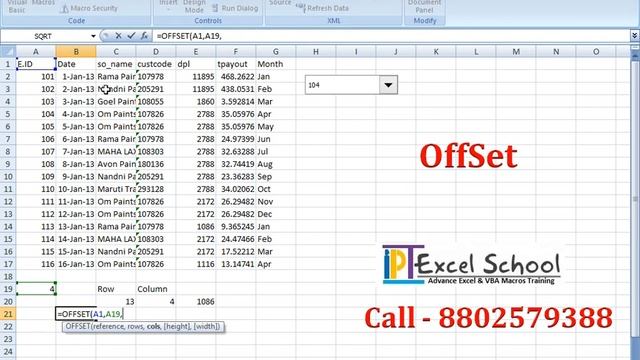Viewport: 640px width, 360px height.
Task: Click the Select All corner button
Action: (8, 51)
